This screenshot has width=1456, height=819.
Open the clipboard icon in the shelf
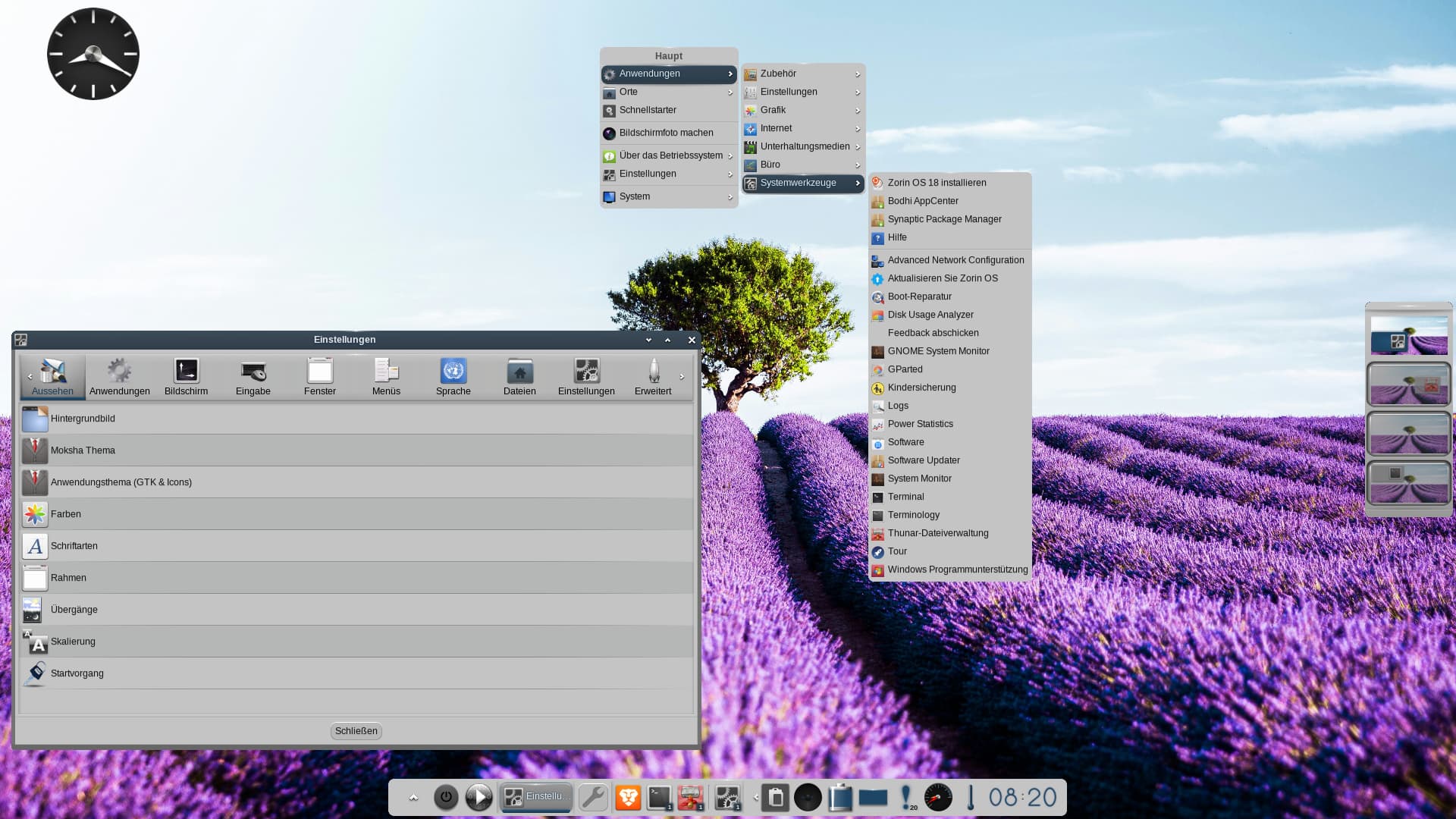[x=775, y=797]
